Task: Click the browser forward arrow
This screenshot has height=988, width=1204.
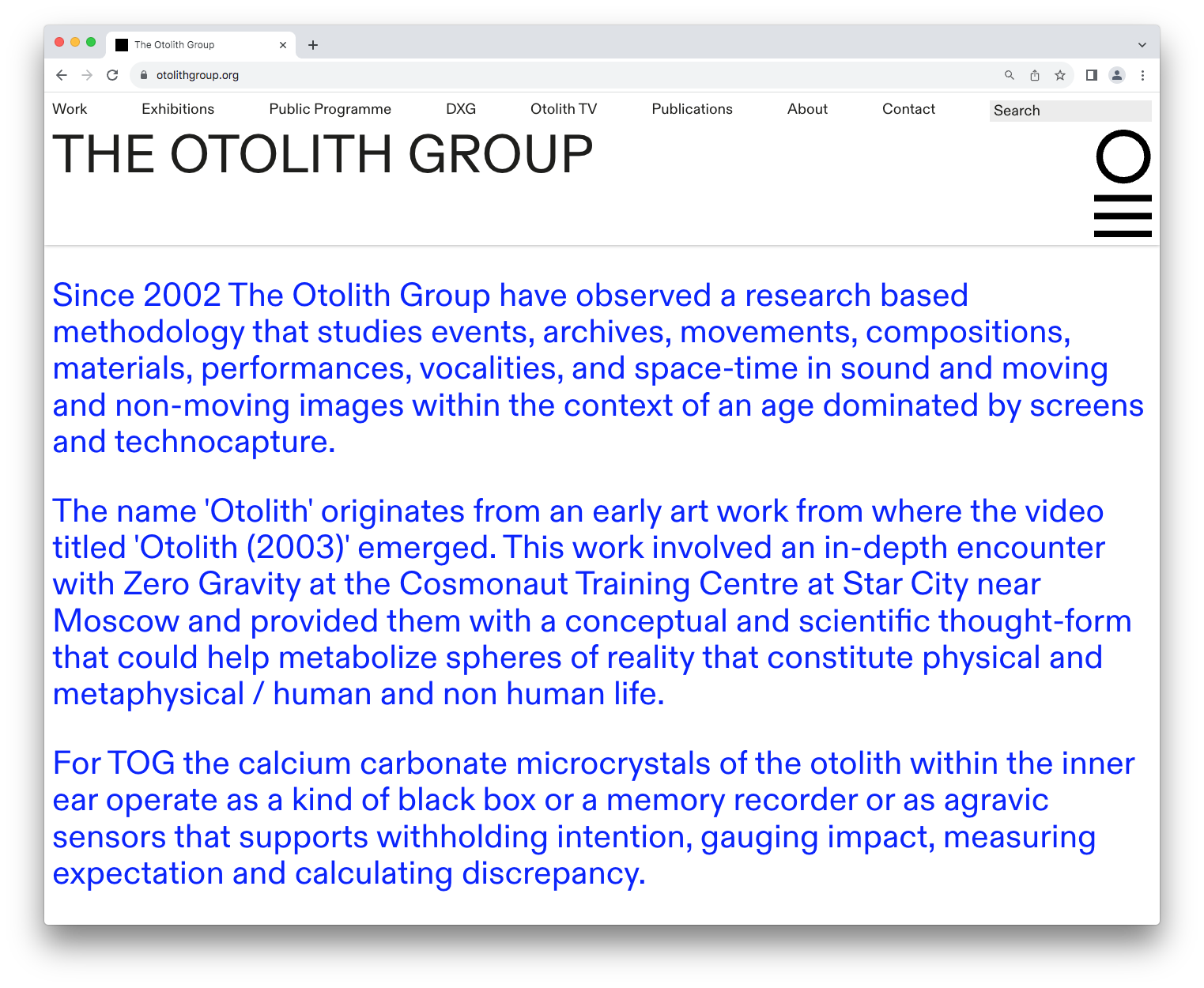Action: (87, 75)
